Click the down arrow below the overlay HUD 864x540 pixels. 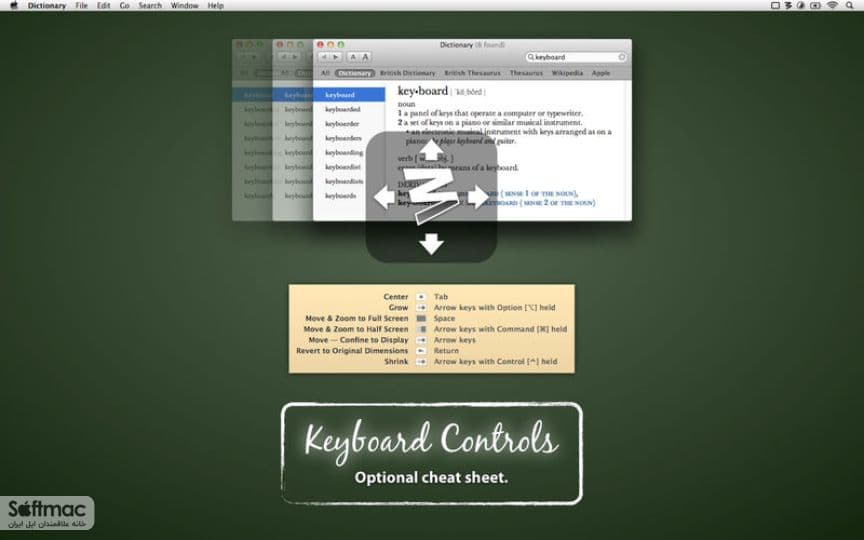(x=431, y=244)
